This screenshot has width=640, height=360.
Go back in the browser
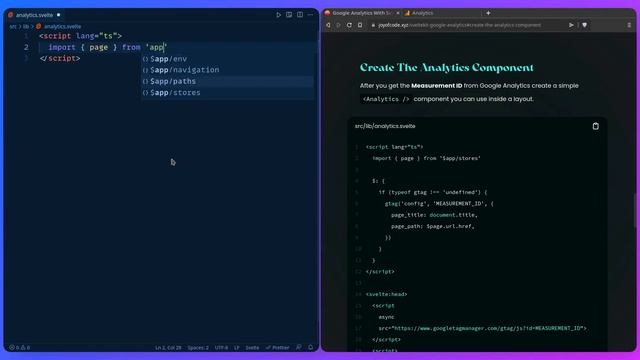328,25
